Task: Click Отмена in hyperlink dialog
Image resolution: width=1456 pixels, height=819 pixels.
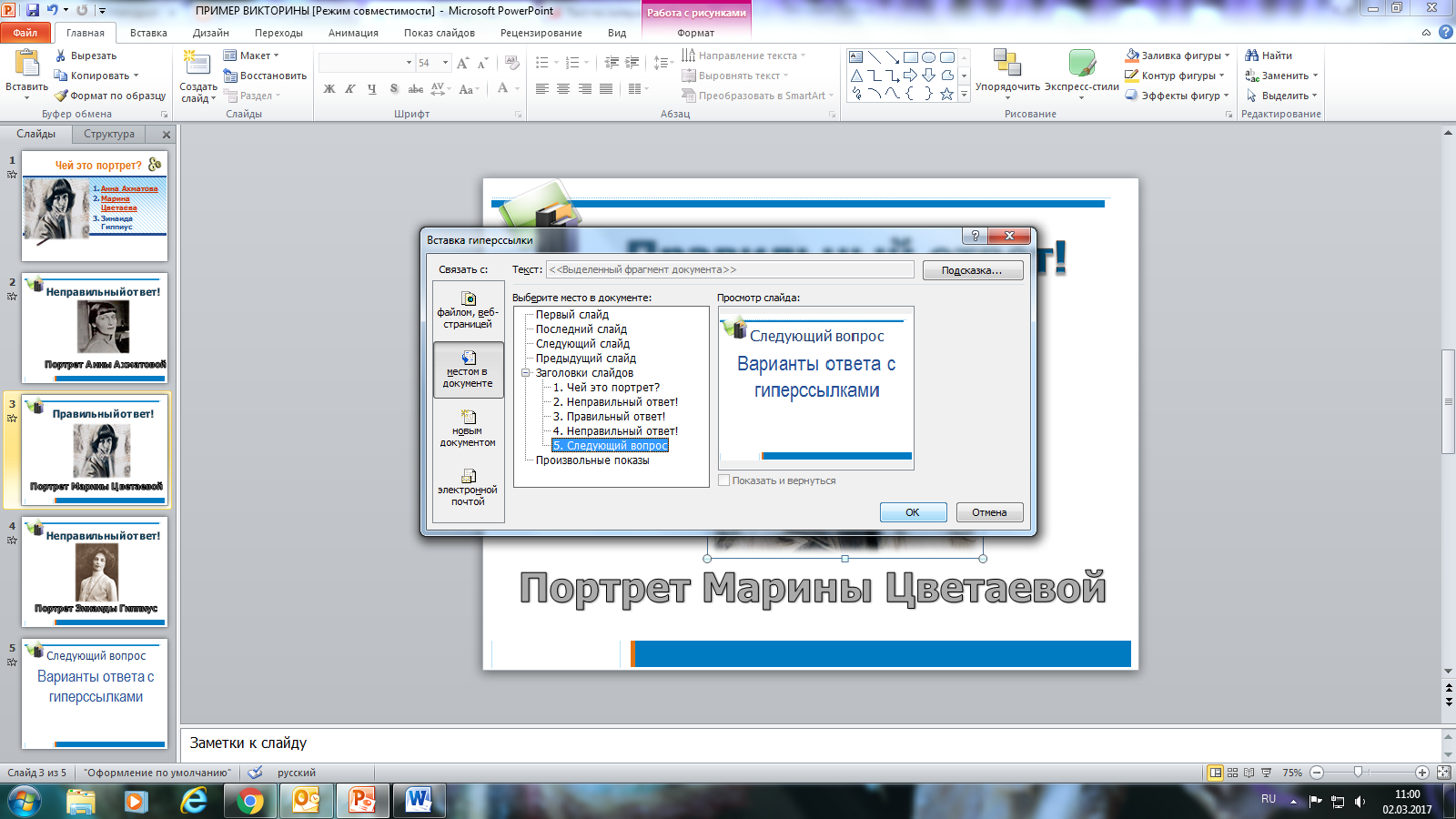Action: 989,512
